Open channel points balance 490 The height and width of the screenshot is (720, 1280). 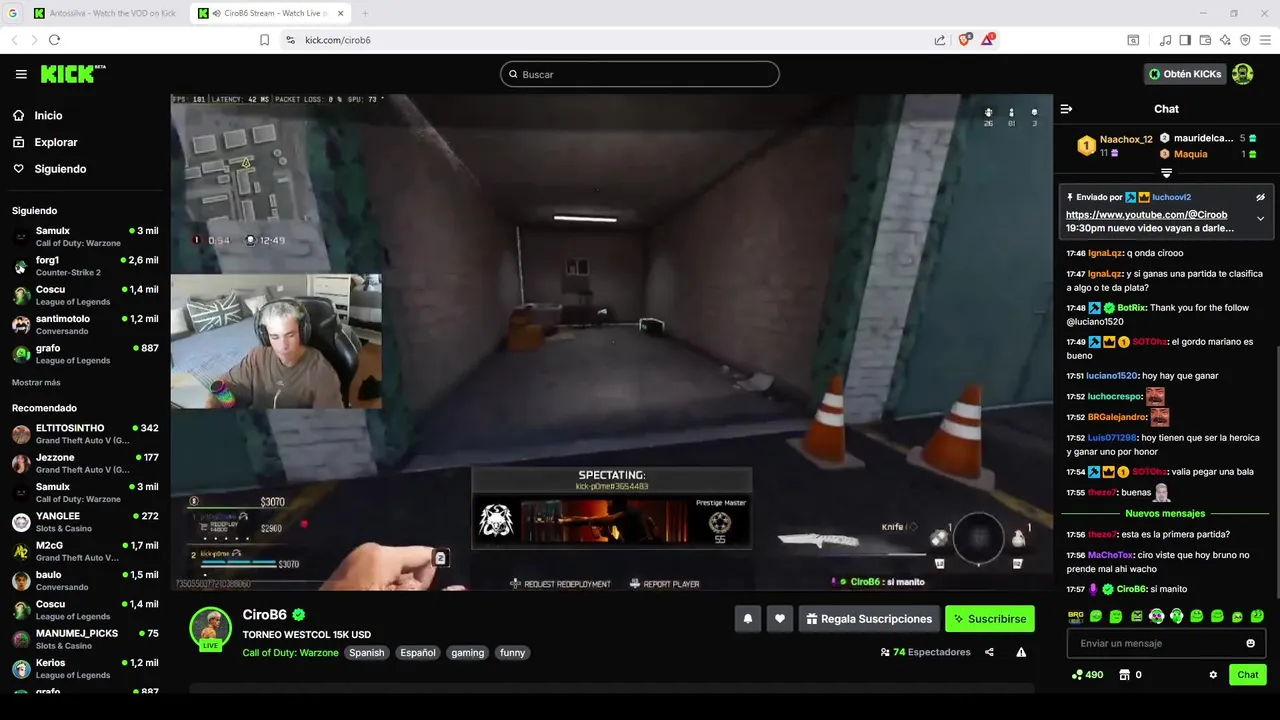point(1087,675)
